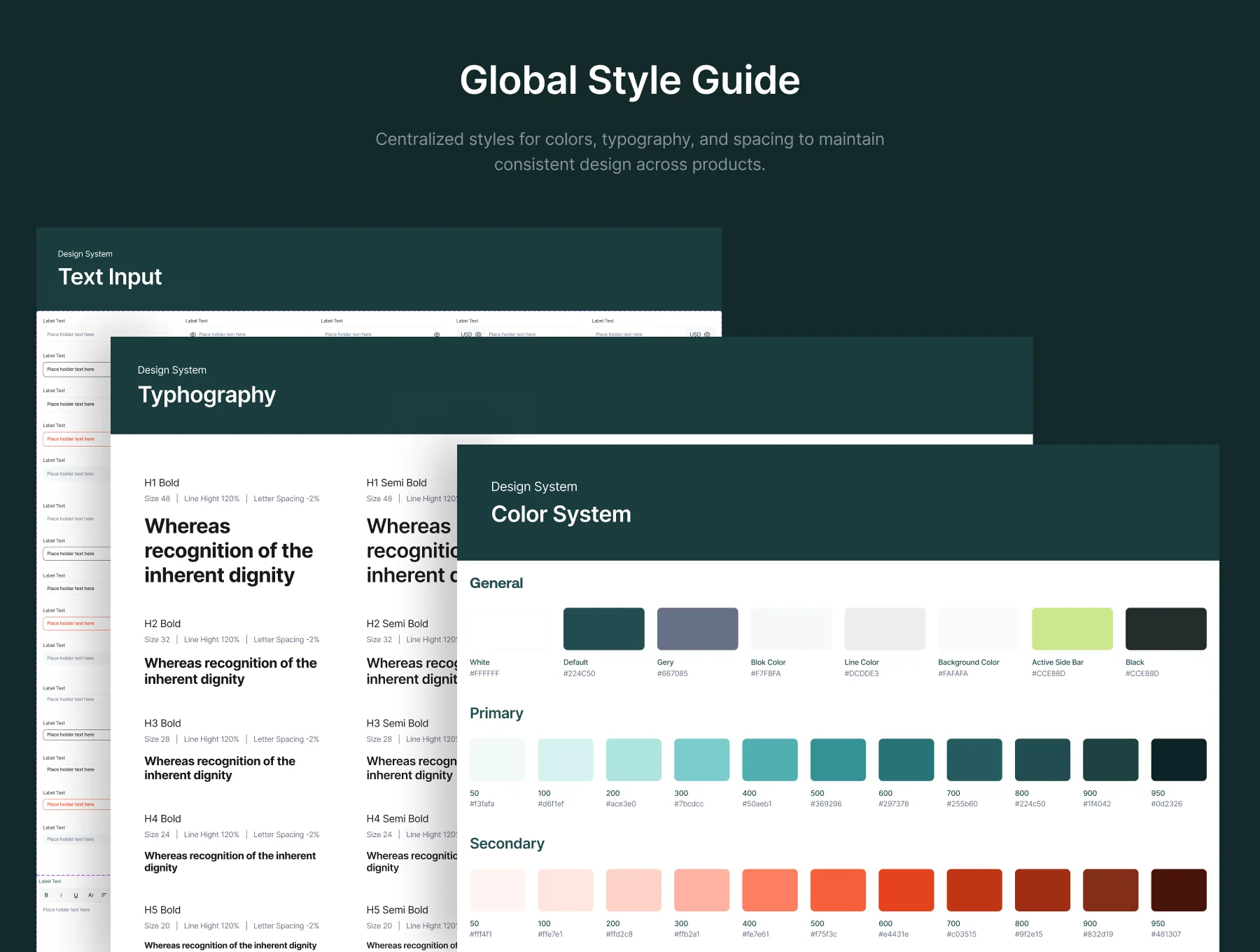Click the 'Text Input' panel heading
Screen dimensions: 1260x952
click(x=110, y=276)
